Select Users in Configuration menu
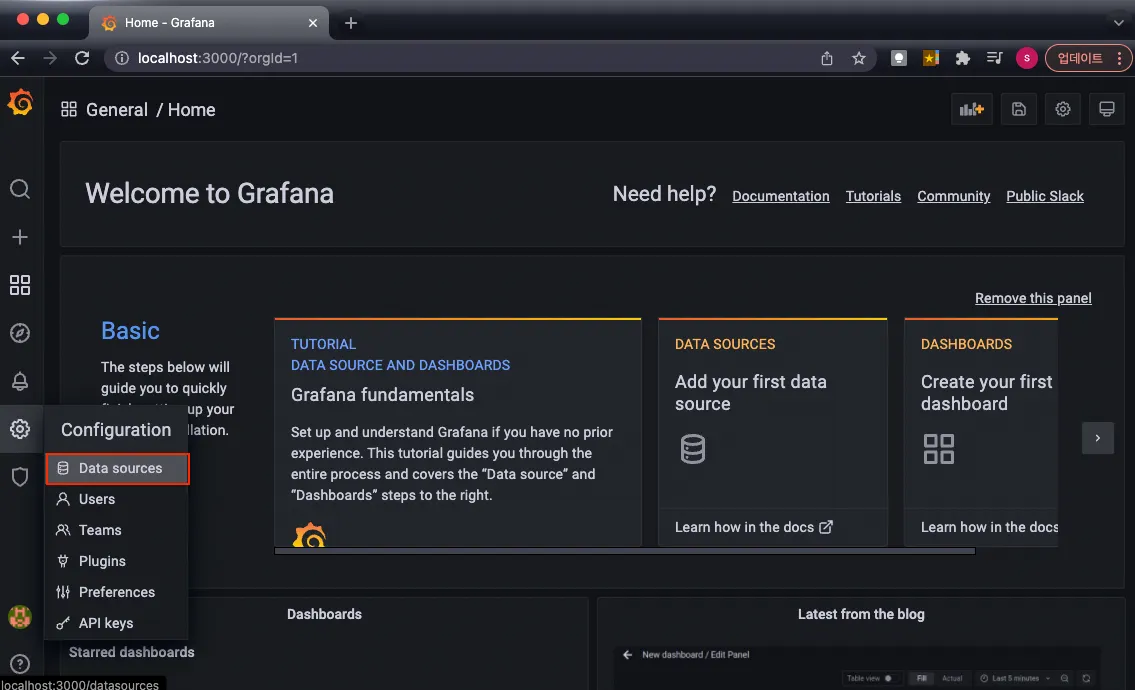Screen dimensions: 1135x690 pos(117,499)
